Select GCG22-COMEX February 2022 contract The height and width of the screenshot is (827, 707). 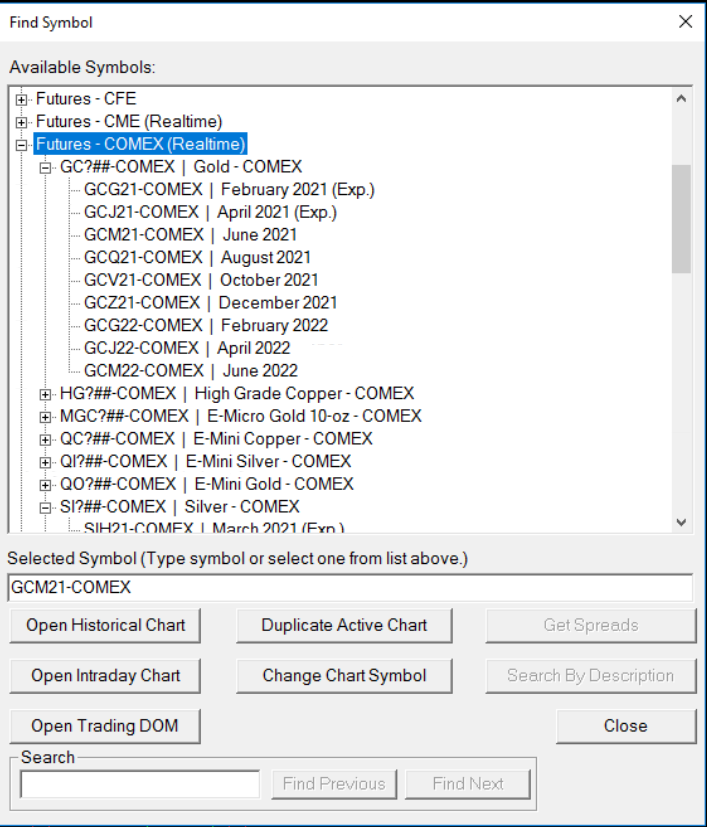[x=206, y=325]
